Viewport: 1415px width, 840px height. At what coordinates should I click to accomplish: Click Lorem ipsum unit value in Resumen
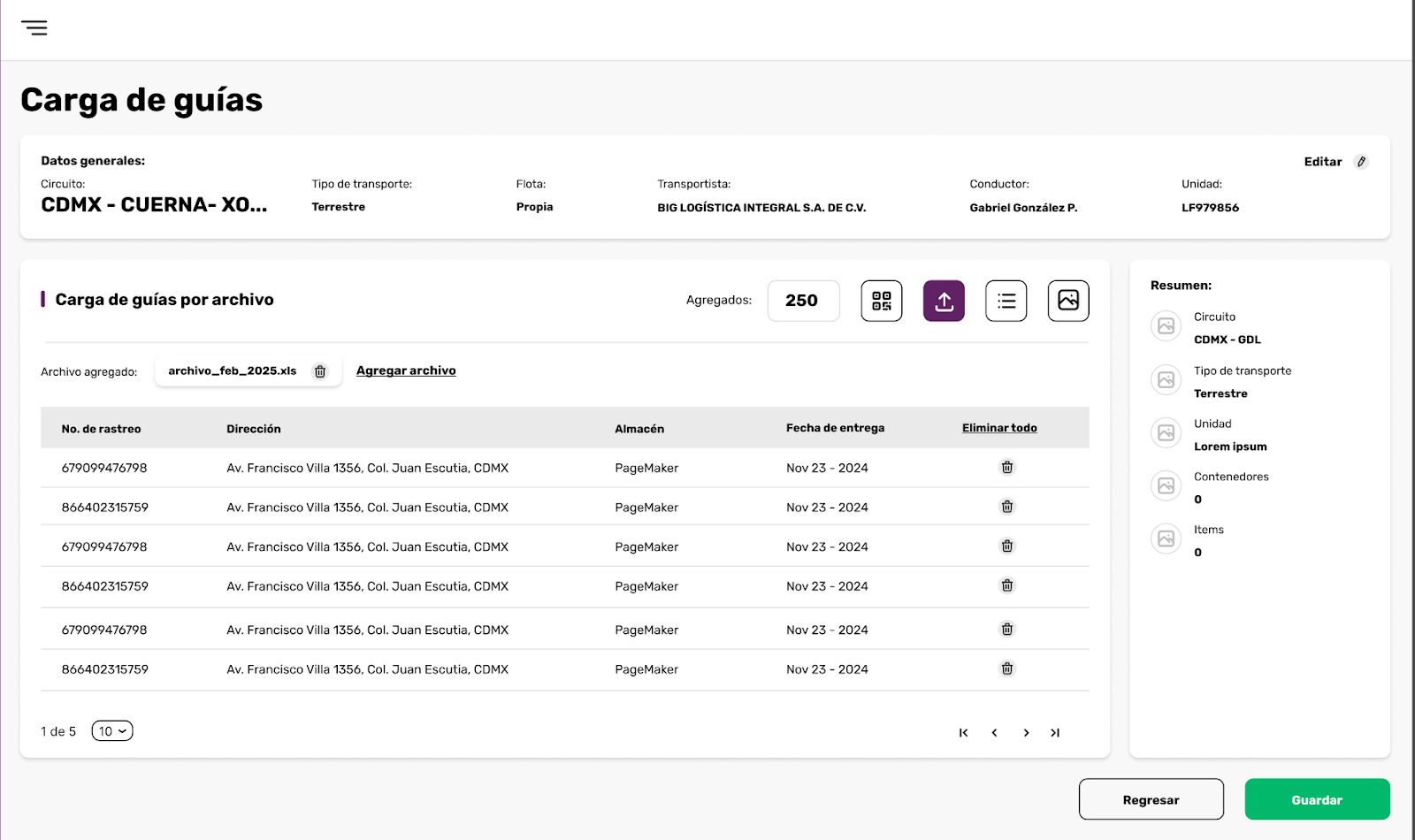click(1230, 447)
